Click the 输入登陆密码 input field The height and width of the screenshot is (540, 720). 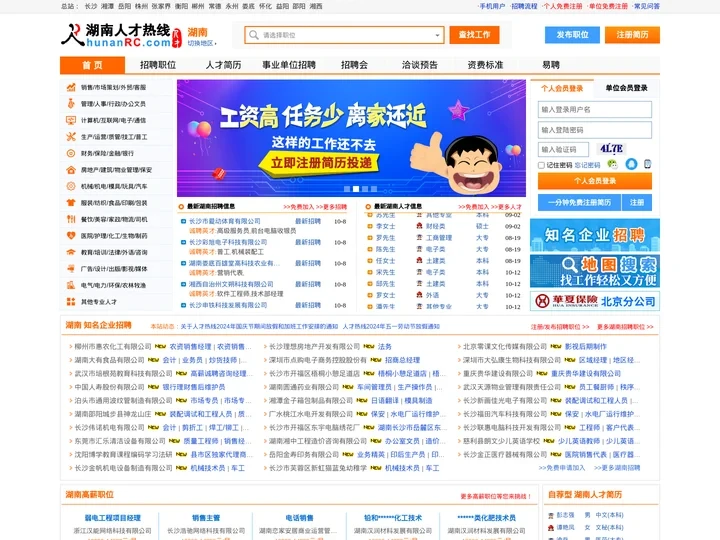click(595, 130)
